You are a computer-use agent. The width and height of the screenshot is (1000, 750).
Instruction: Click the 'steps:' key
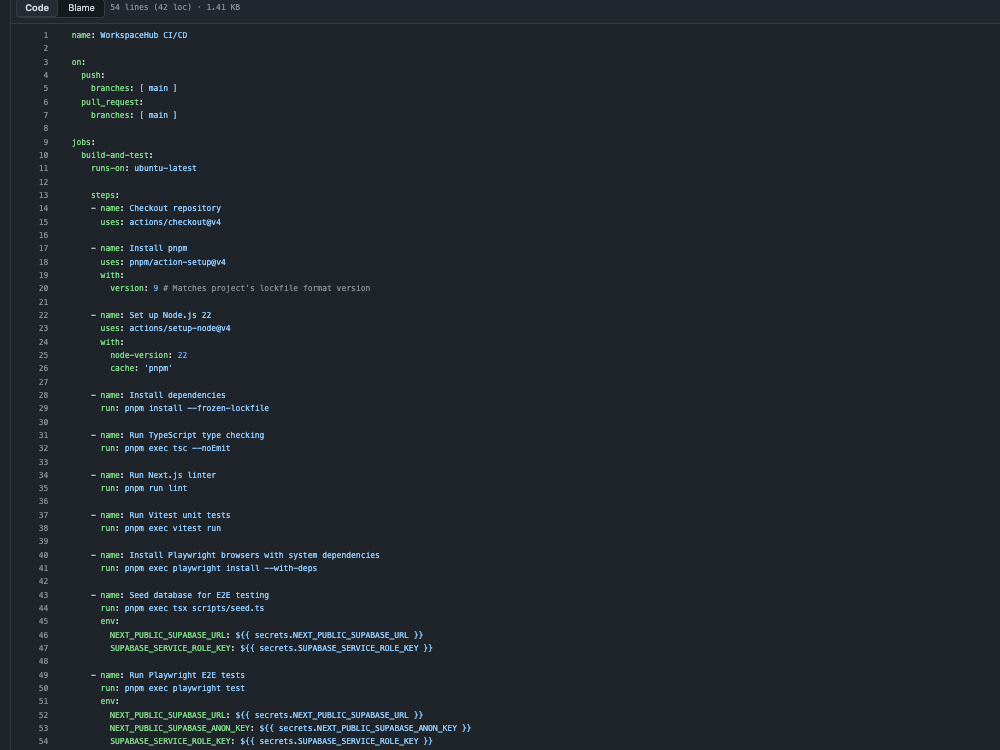pos(105,195)
